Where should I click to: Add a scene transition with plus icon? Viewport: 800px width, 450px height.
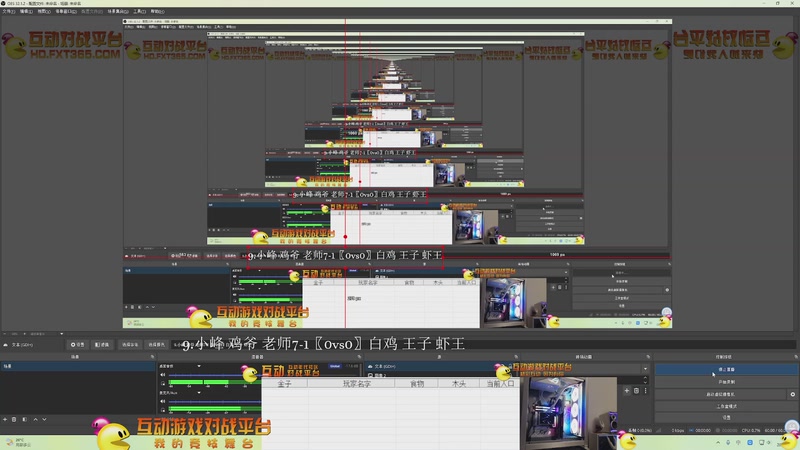point(627,390)
